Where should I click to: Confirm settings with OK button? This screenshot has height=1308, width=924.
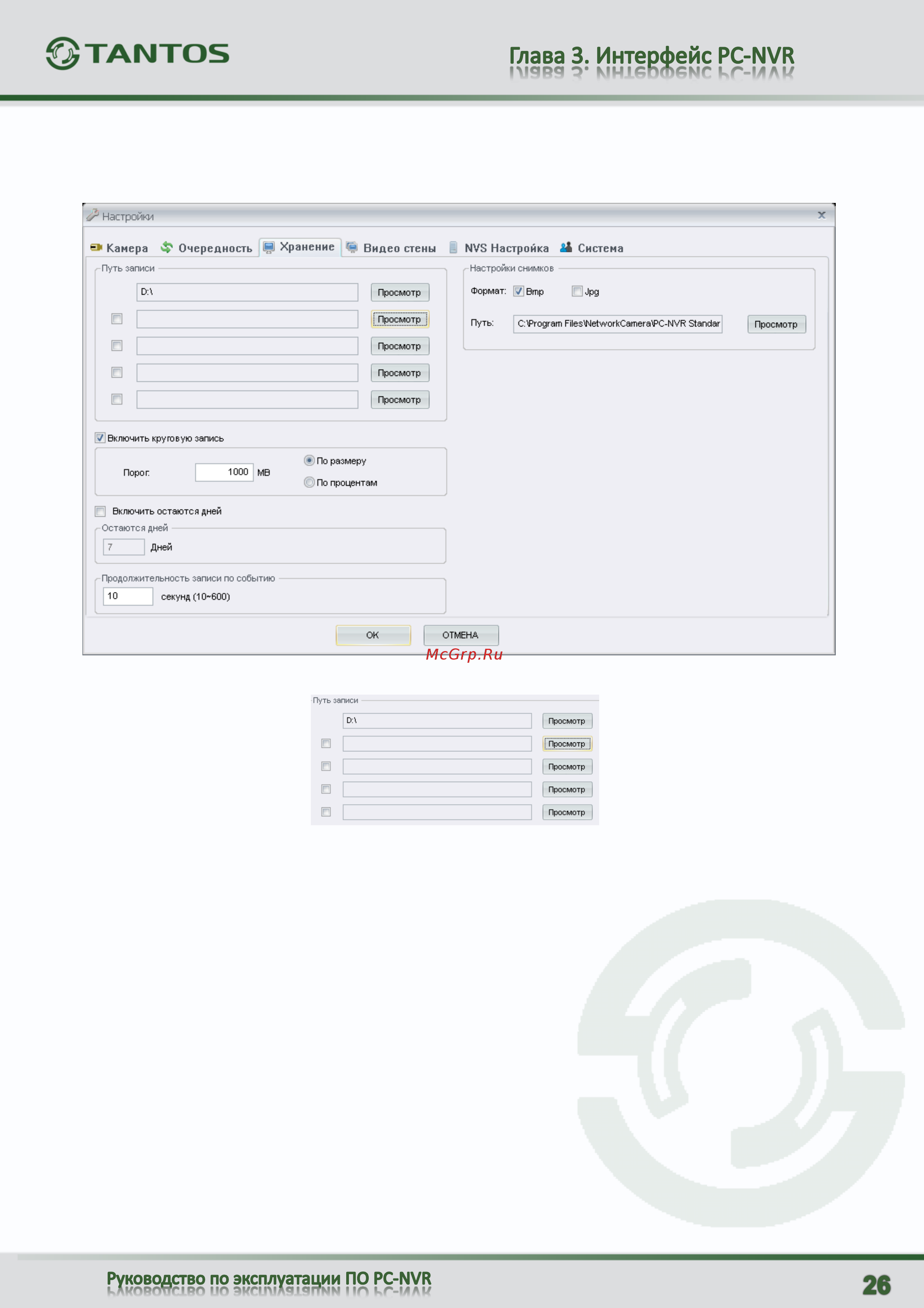click(x=373, y=635)
